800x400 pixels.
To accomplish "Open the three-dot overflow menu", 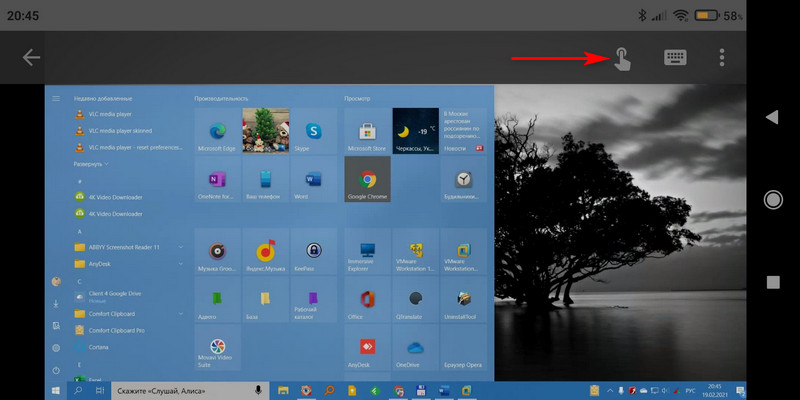I will click(x=721, y=58).
